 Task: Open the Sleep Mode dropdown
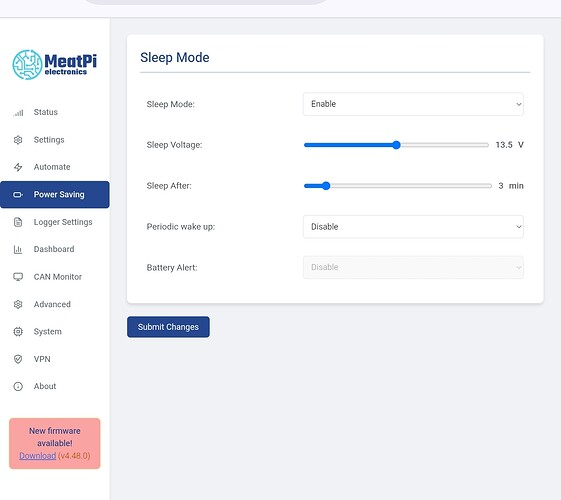pos(413,104)
